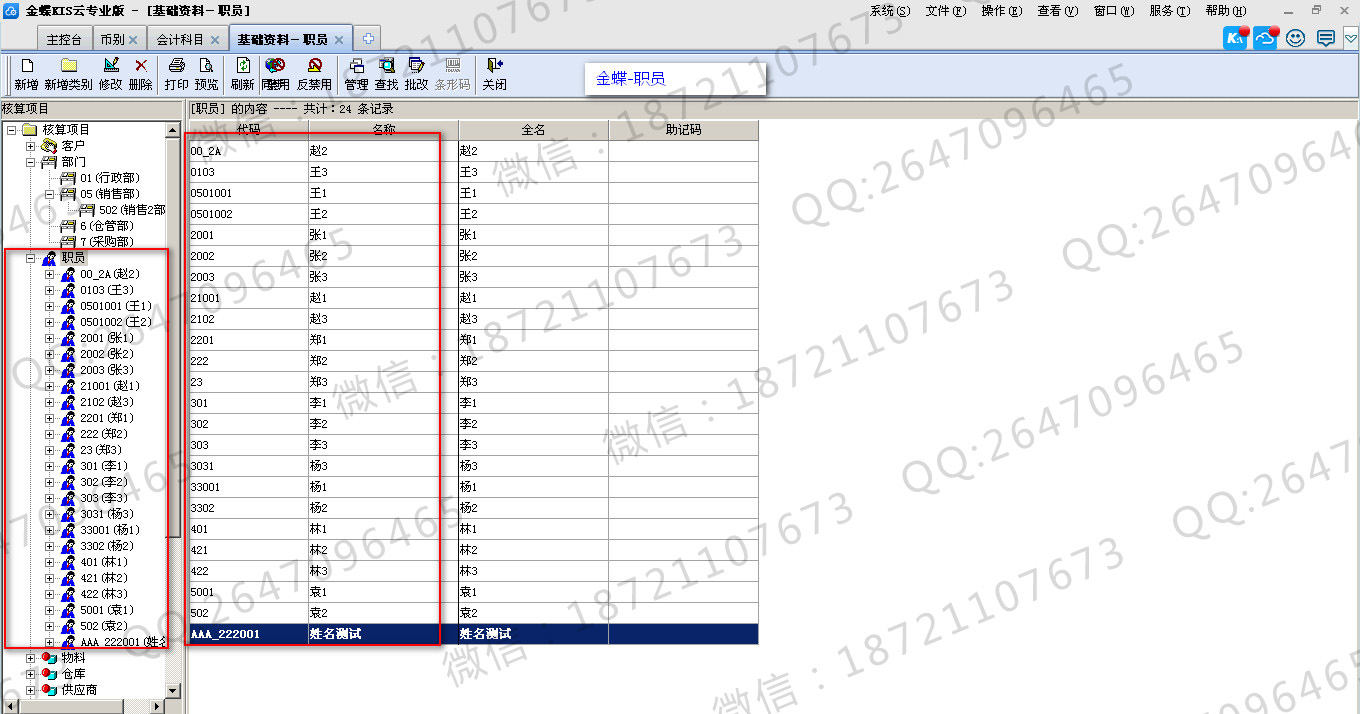The width and height of the screenshot is (1360, 714).
Task: Select the row with code 2201 in table
Action: coord(248,340)
